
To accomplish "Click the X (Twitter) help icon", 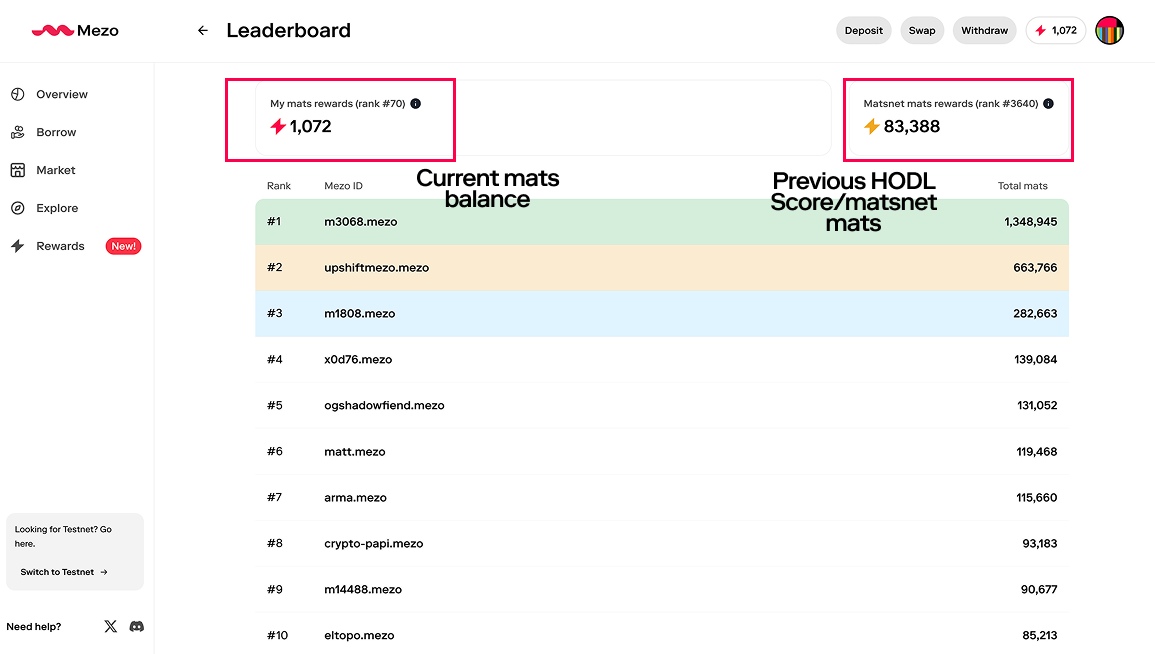I will [x=111, y=626].
